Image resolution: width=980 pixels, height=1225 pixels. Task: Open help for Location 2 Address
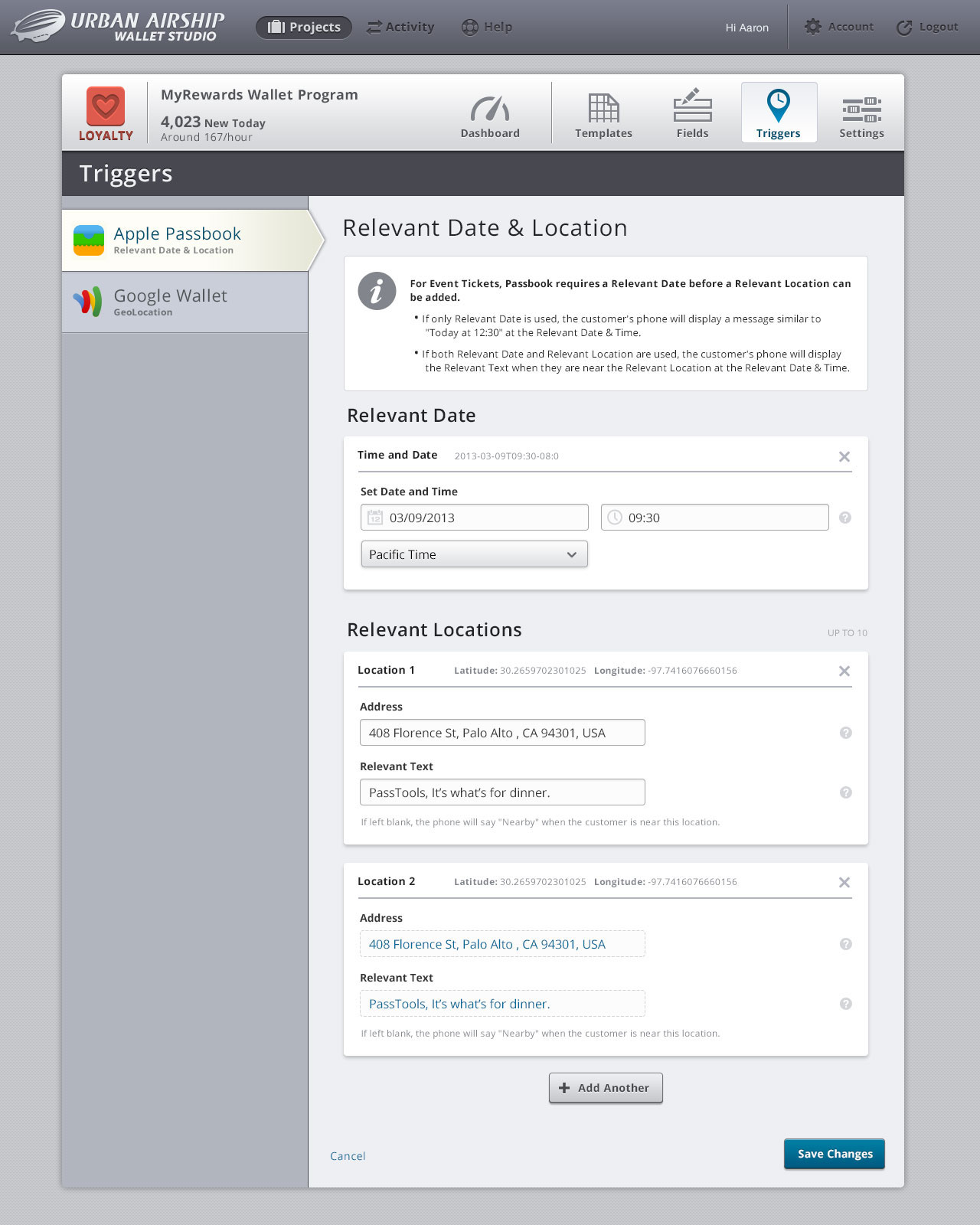click(x=846, y=944)
